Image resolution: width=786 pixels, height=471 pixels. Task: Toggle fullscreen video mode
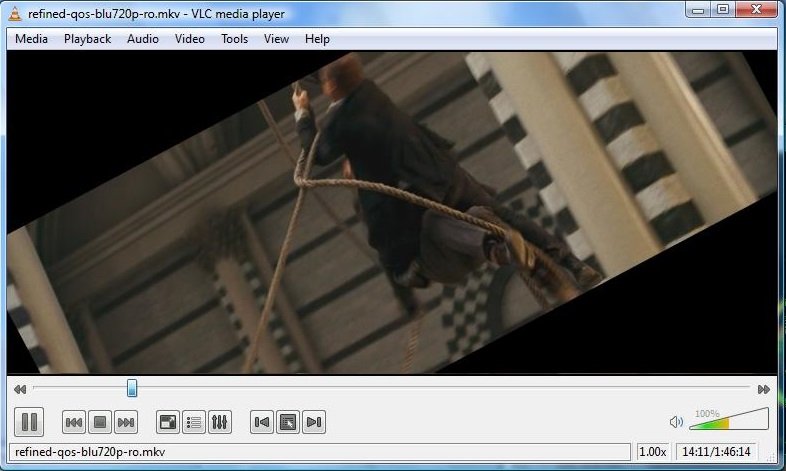click(167, 422)
